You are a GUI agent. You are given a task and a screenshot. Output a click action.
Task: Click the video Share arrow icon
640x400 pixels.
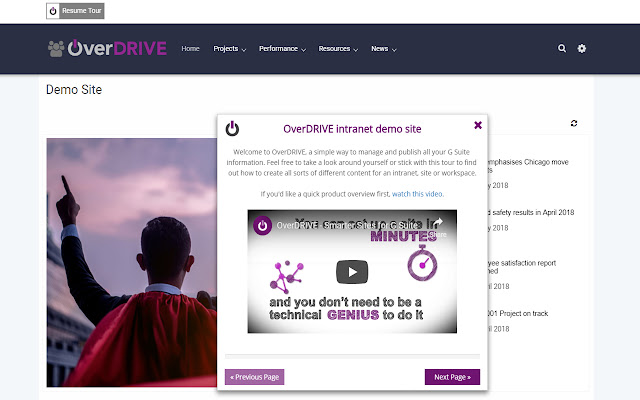click(x=438, y=223)
